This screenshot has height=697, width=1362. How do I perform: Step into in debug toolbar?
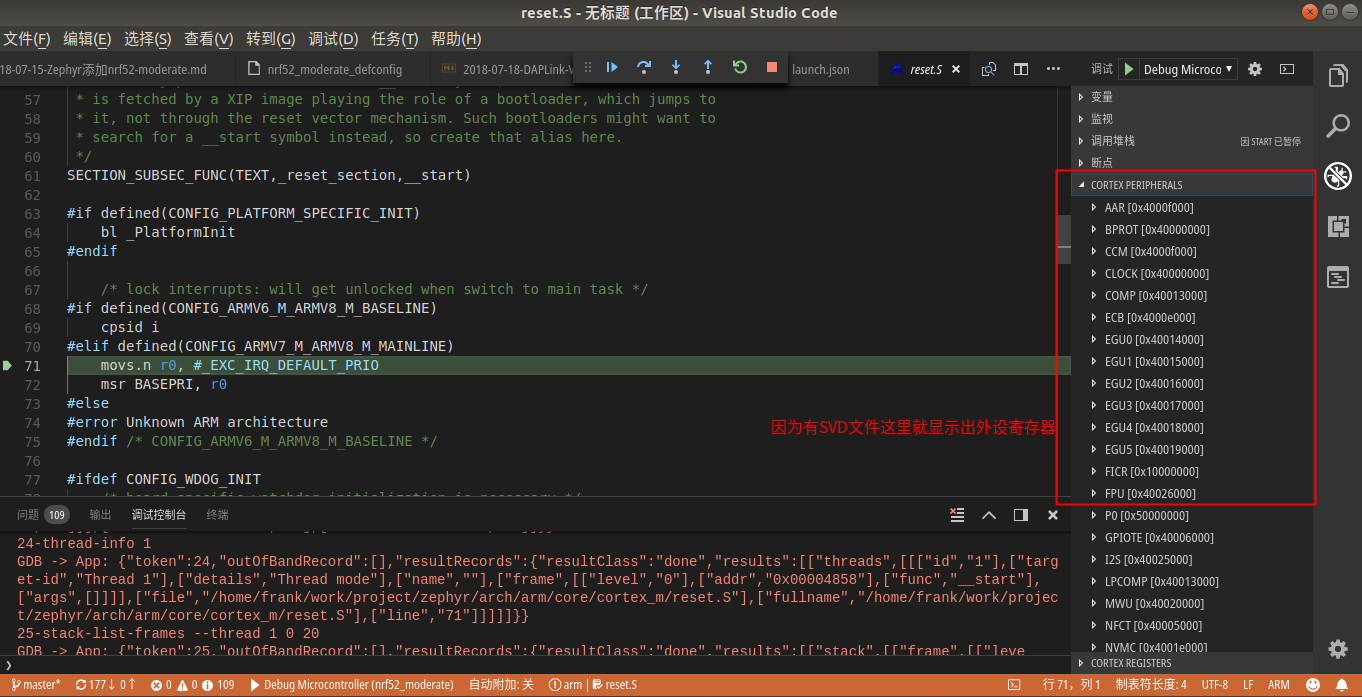[676, 67]
